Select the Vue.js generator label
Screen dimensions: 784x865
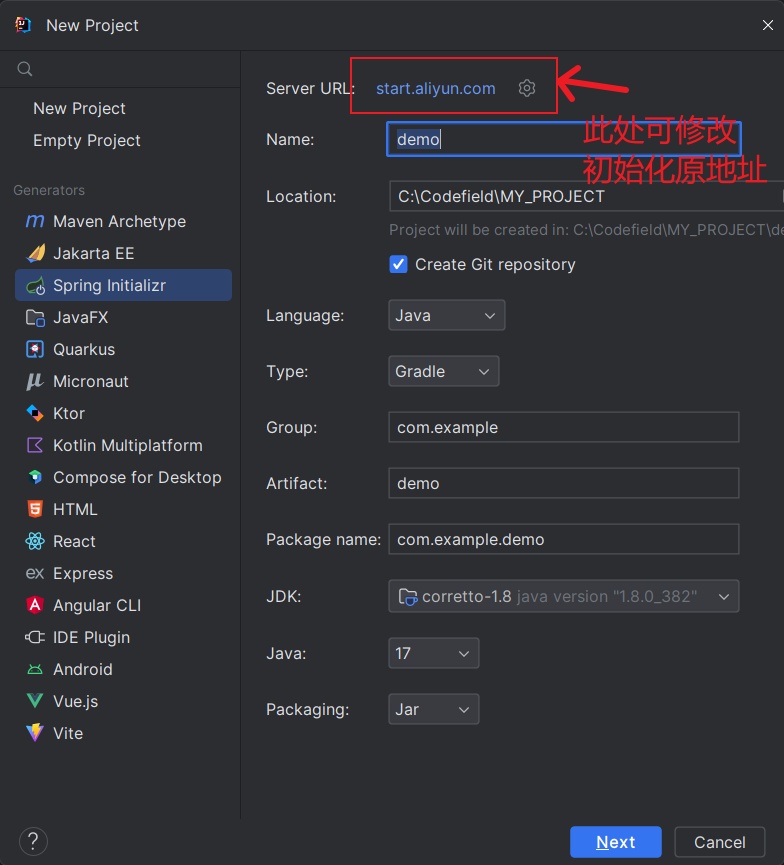click(x=76, y=701)
